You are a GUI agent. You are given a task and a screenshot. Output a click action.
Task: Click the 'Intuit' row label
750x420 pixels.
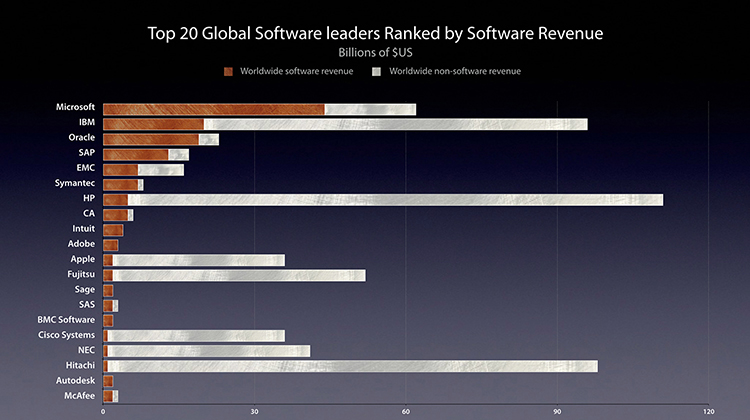point(84,229)
